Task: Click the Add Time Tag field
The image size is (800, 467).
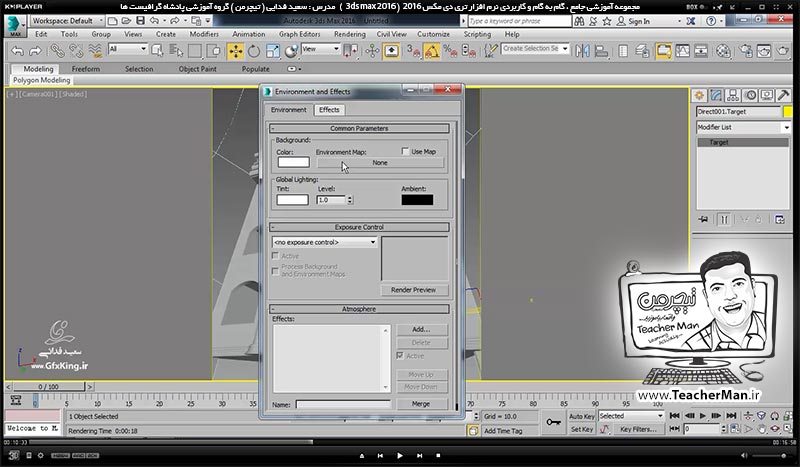Action: click(508, 431)
